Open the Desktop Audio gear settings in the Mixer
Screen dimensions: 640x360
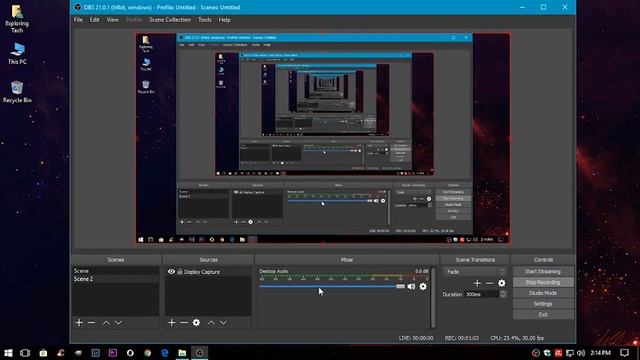tap(423, 287)
